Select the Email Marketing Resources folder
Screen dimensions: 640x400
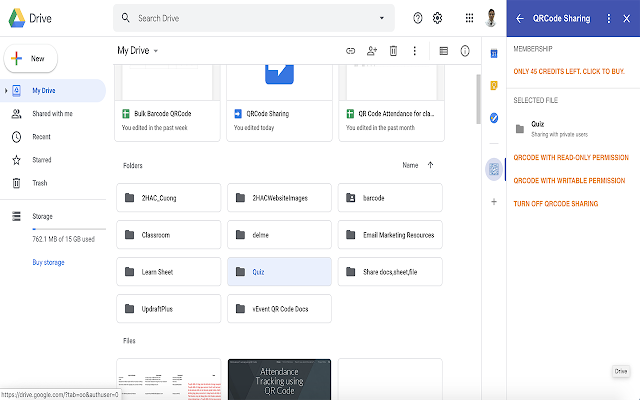[x=390, y=235]
